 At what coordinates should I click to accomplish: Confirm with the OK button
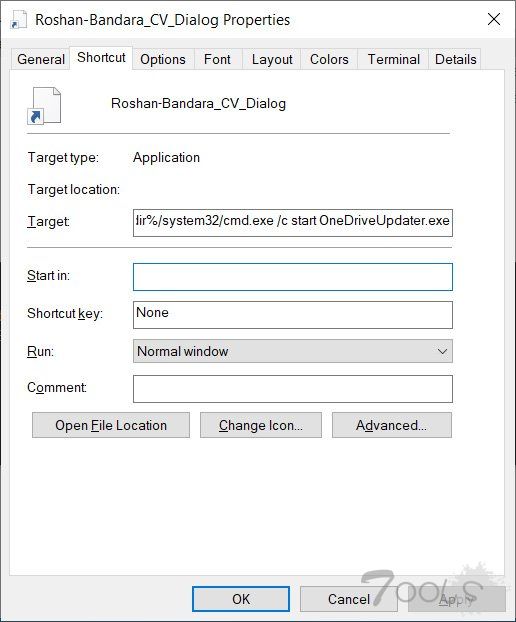click(241, 599)
